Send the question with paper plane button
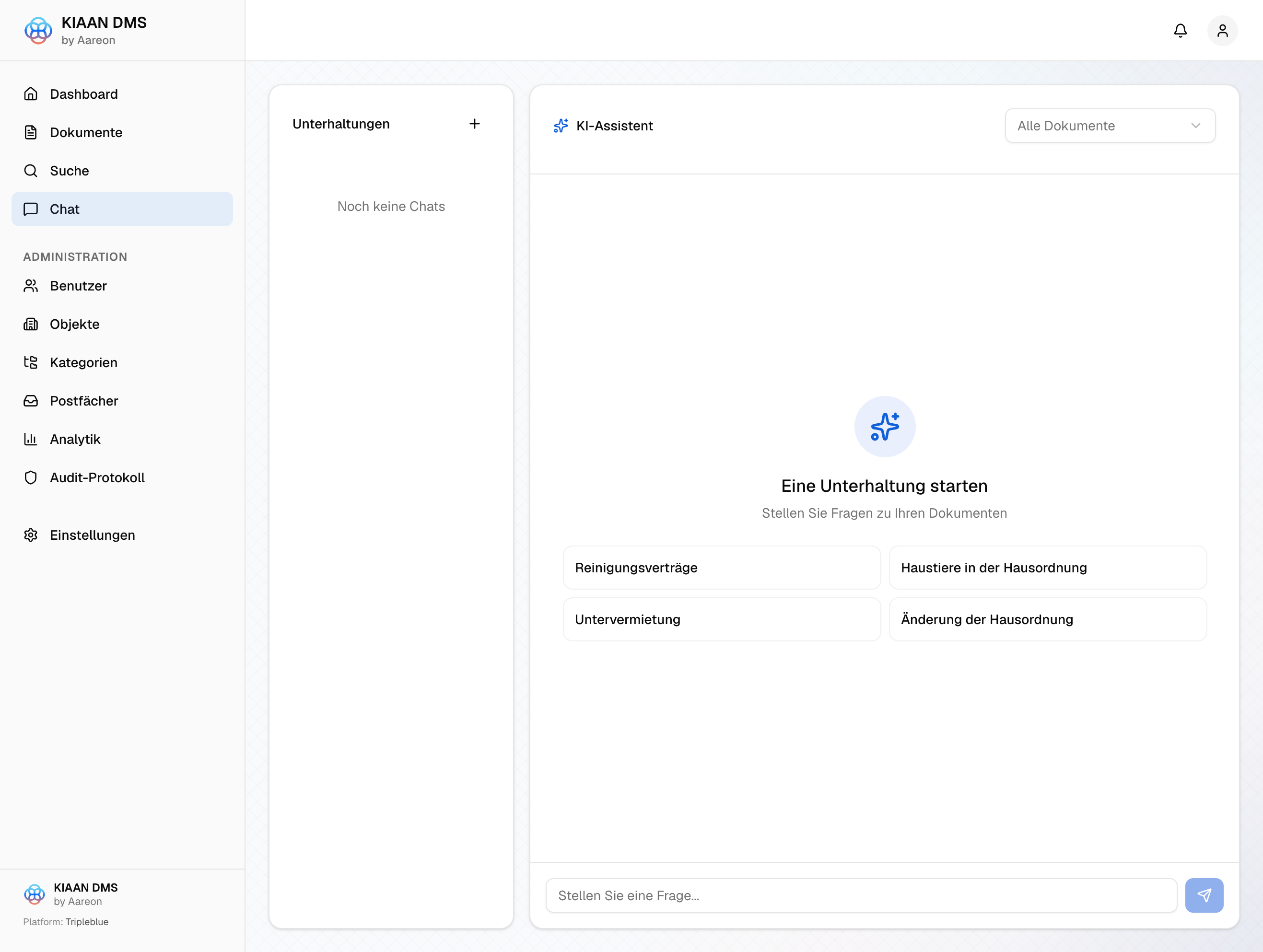The height and width of the screenshot is (952, 1263). tap(1204, 895)
